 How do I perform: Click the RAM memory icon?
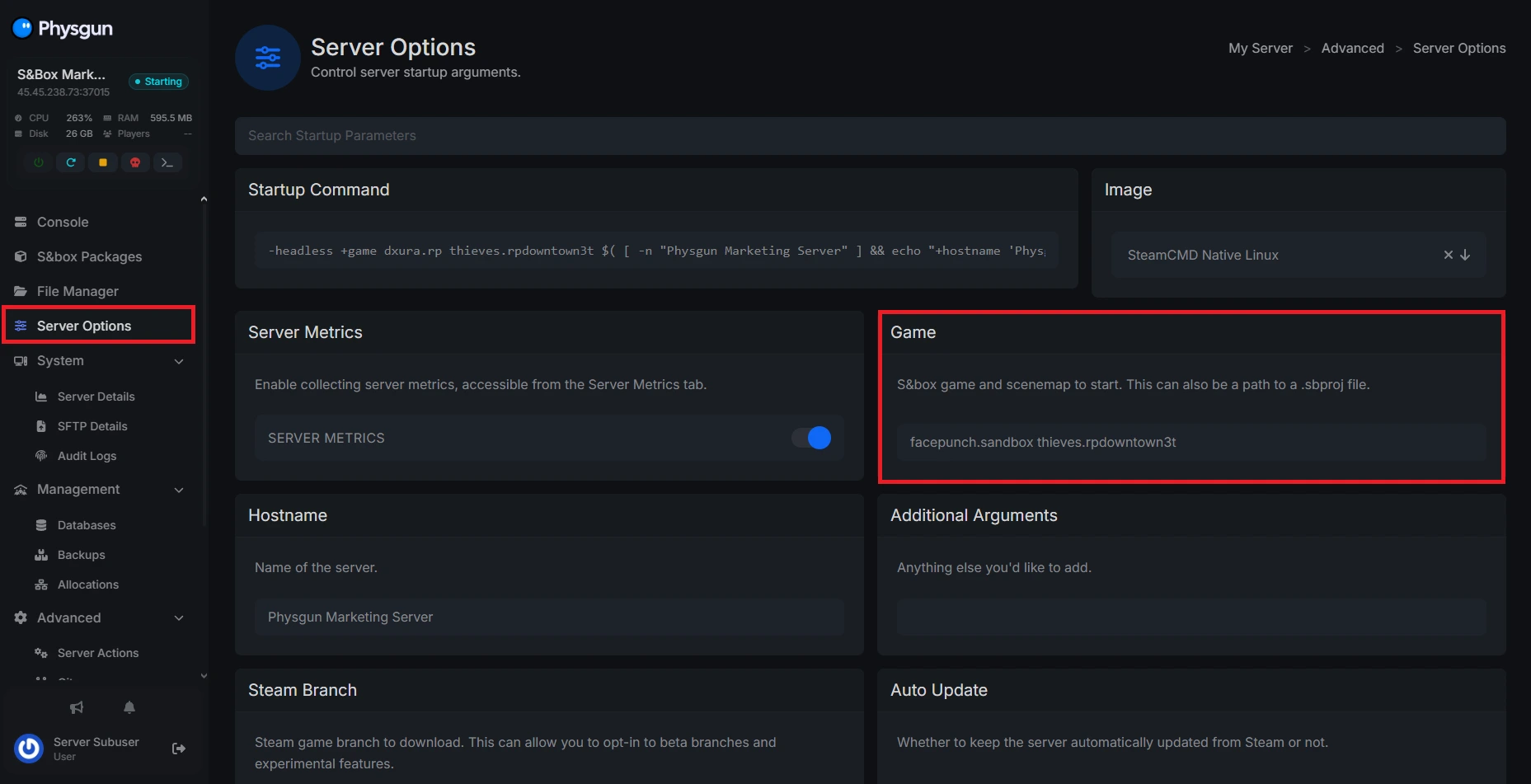click(107, 118)
